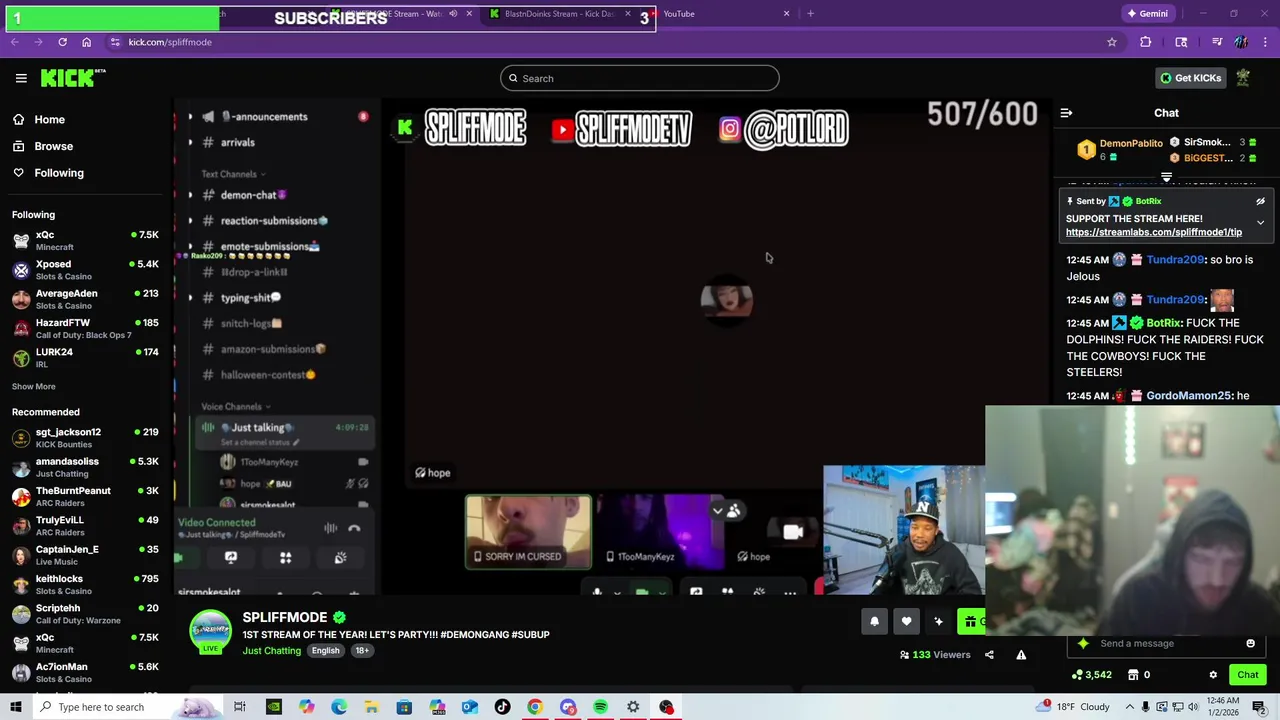Open Browse in sidebar
This screenshot has height=720, width=1280.
click(53, 146)
